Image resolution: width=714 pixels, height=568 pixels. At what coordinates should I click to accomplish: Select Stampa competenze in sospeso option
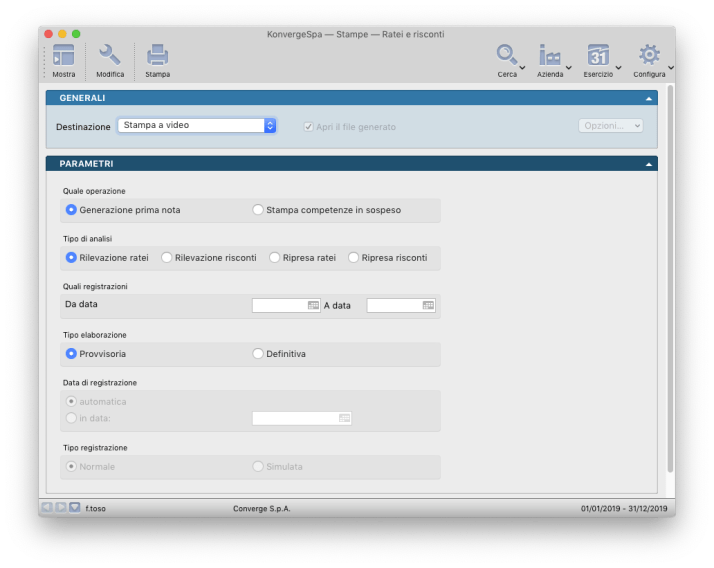pos(258,210)
